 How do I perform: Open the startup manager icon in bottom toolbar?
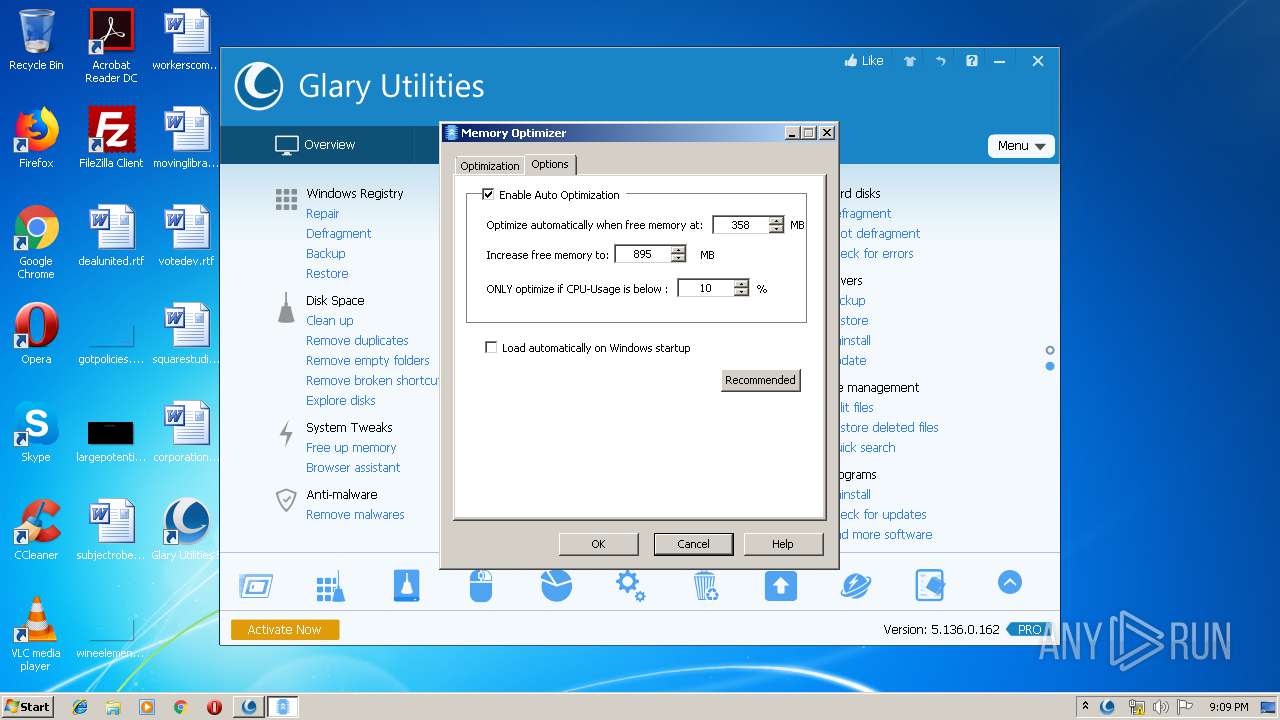tap(256, 586)
